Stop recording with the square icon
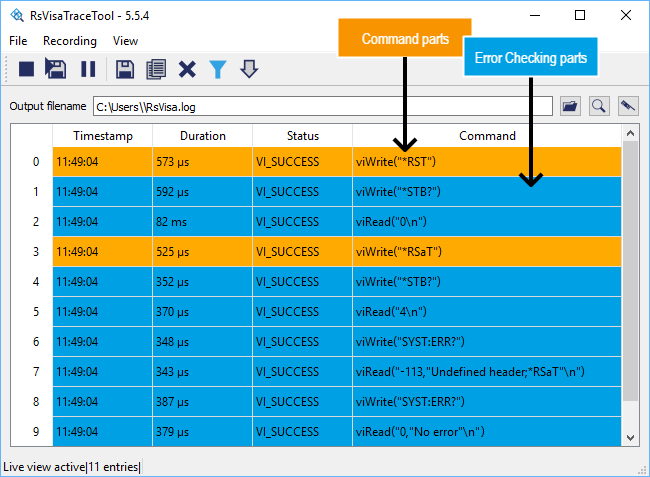650x477 pixels. [x=27, y=69]
